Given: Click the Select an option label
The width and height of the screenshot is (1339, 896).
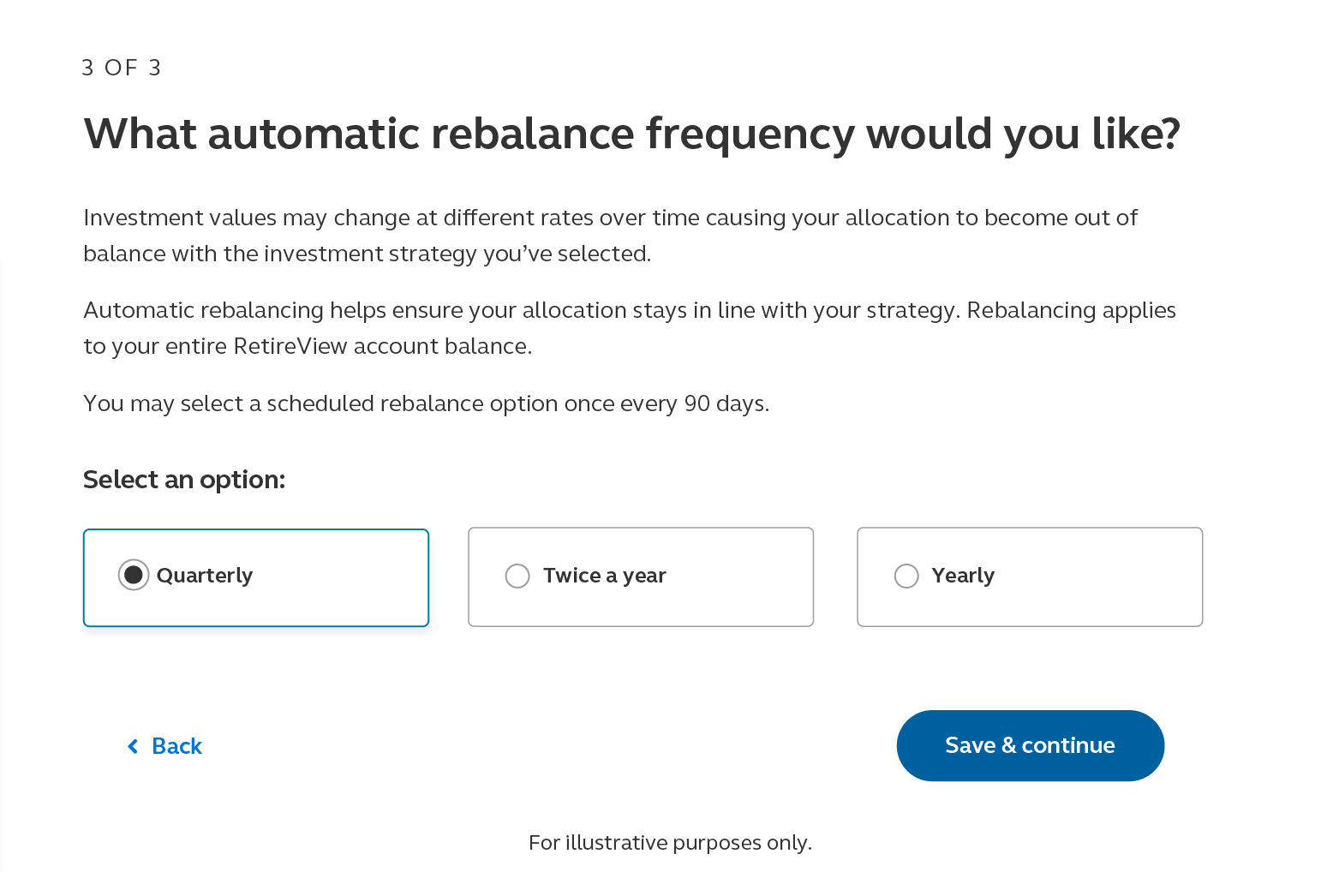Looking at the screenshot, I should (x=183, y=479).
